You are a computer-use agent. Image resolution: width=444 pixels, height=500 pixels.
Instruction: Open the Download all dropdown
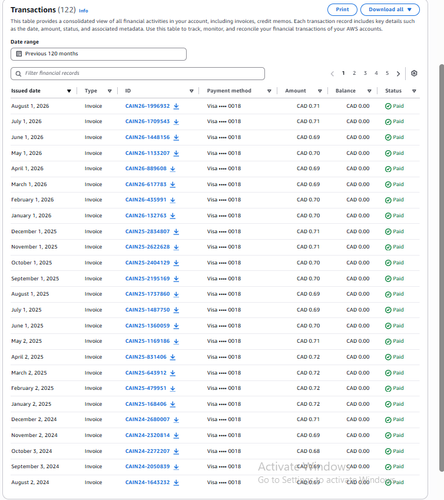coord(390,10)
